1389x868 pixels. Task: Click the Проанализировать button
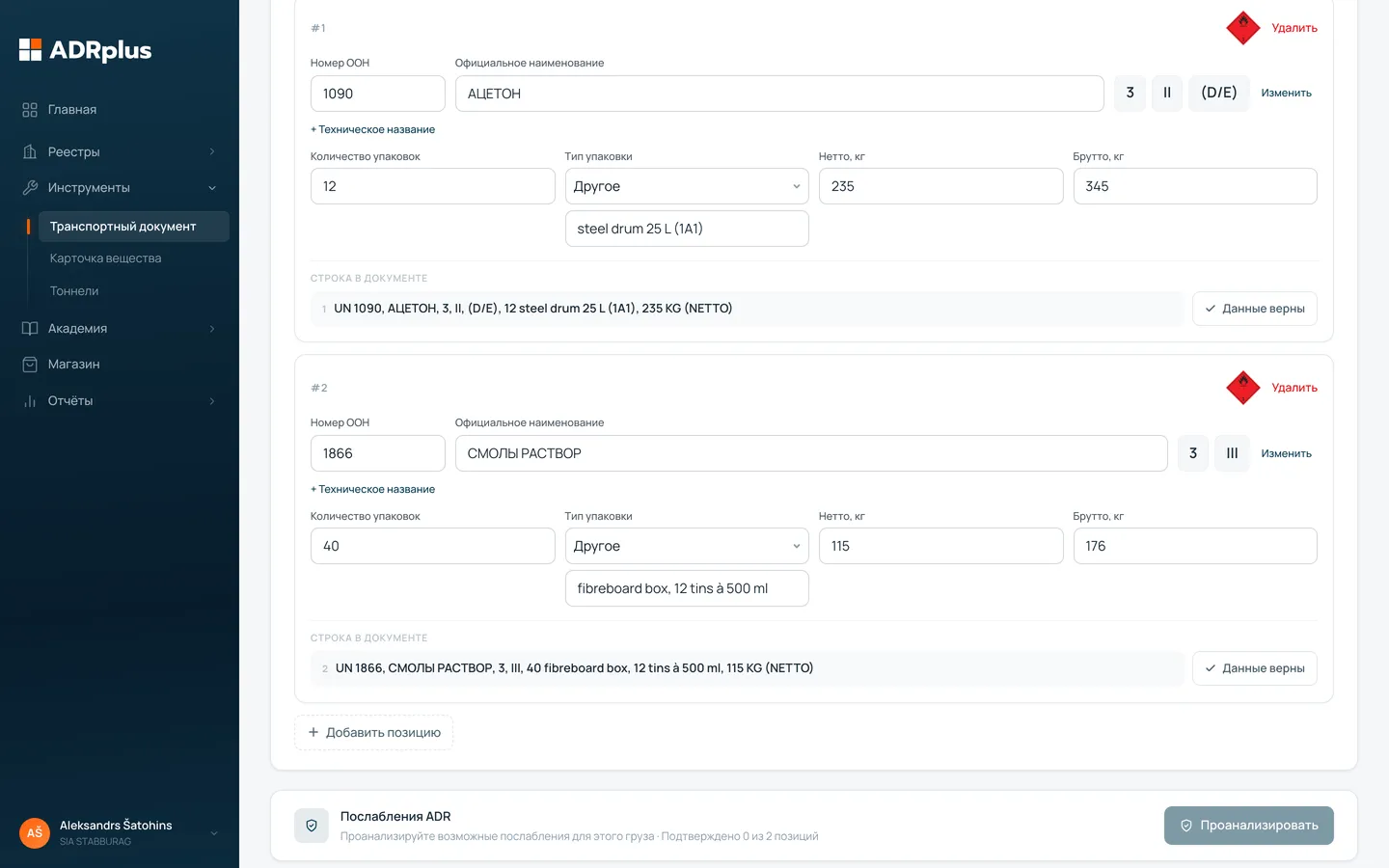tap(1249, 826)
